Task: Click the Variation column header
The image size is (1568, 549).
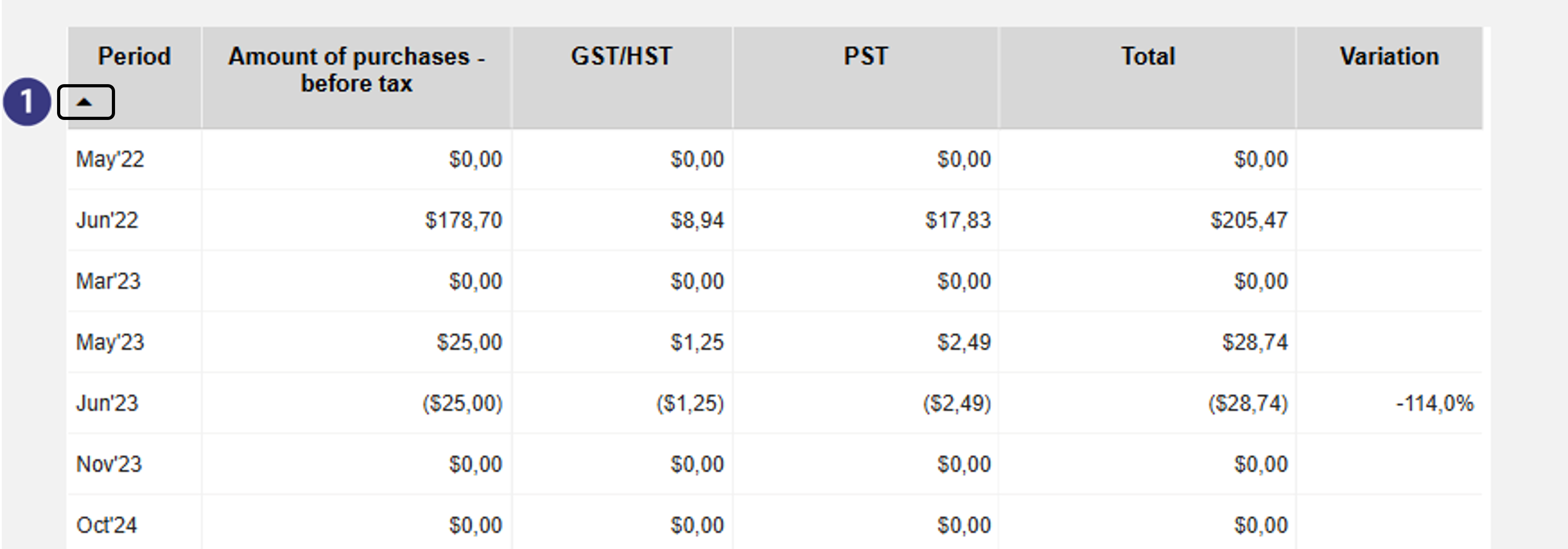Action: (x=1389, y=56)
